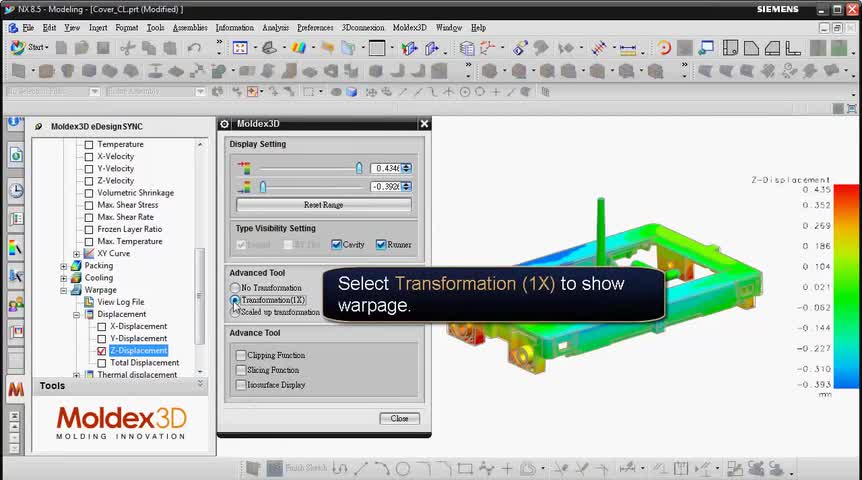The image size is (862, 480).
Task: Expand the XY Curve tree node
Action: point(76,254)
